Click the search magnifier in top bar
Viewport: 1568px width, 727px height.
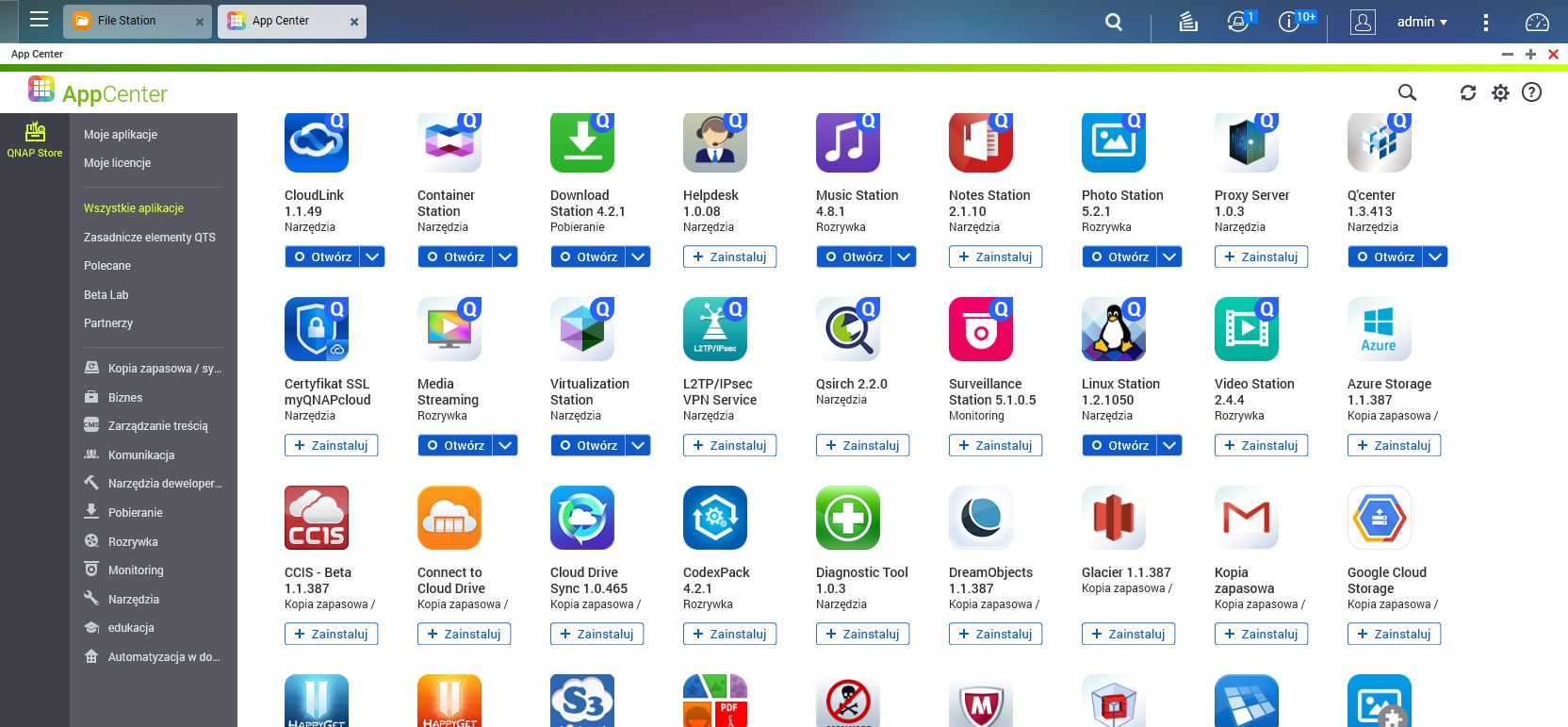tap(1114, 22)
